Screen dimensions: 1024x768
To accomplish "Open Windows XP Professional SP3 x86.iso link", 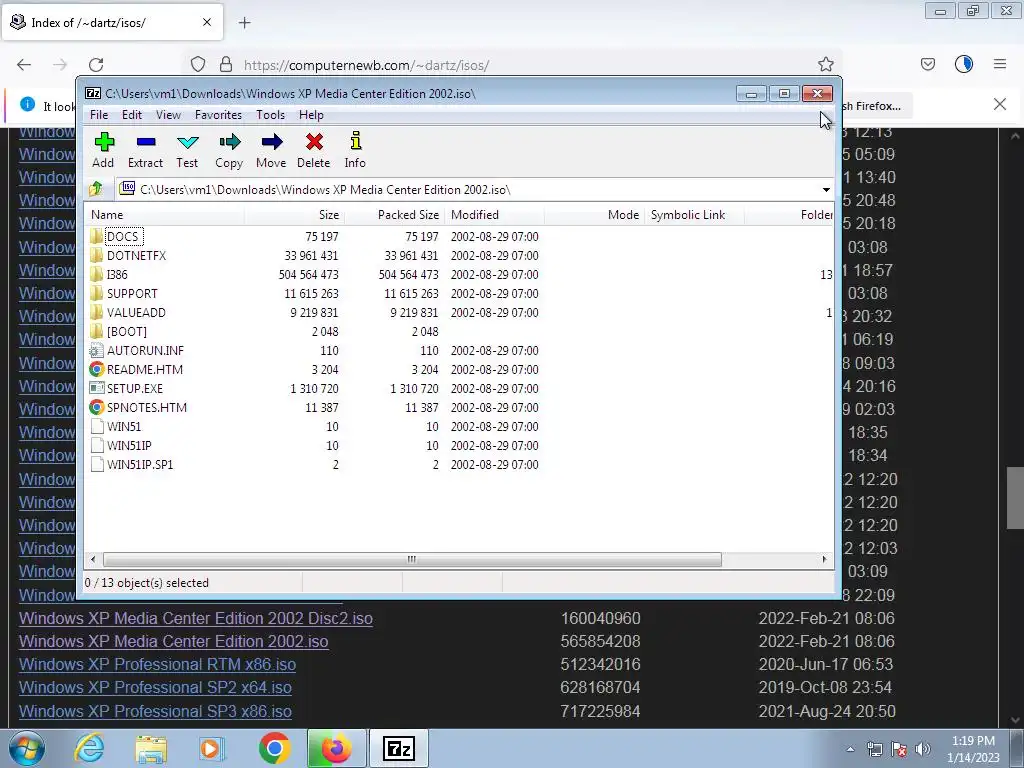I will [155, 711].
